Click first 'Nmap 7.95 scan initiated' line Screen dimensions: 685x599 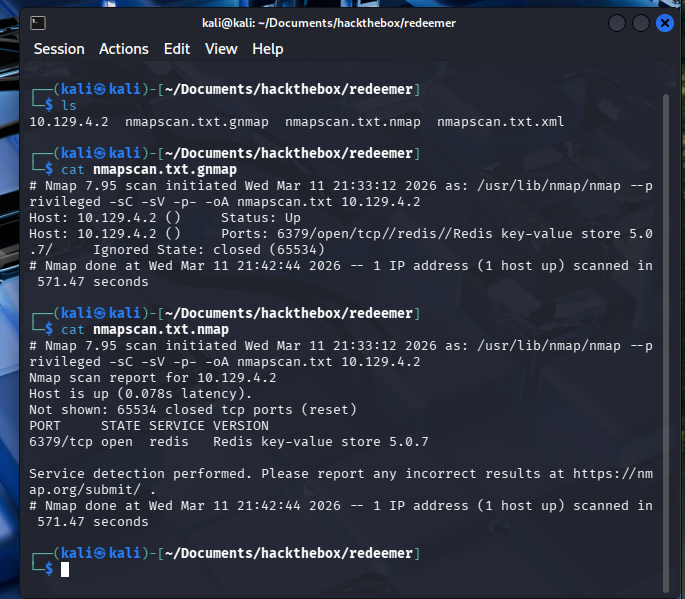point(341,185)
